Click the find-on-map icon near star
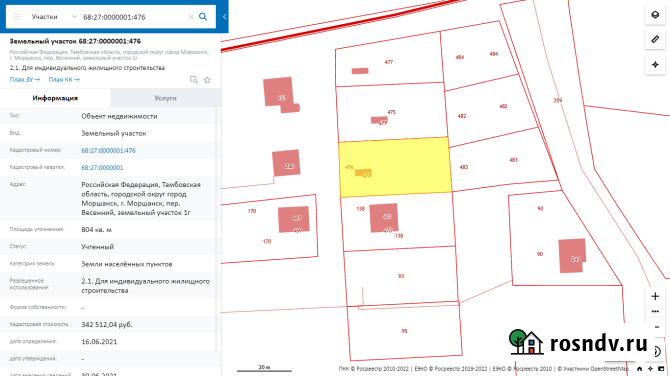 click(194, 80)
